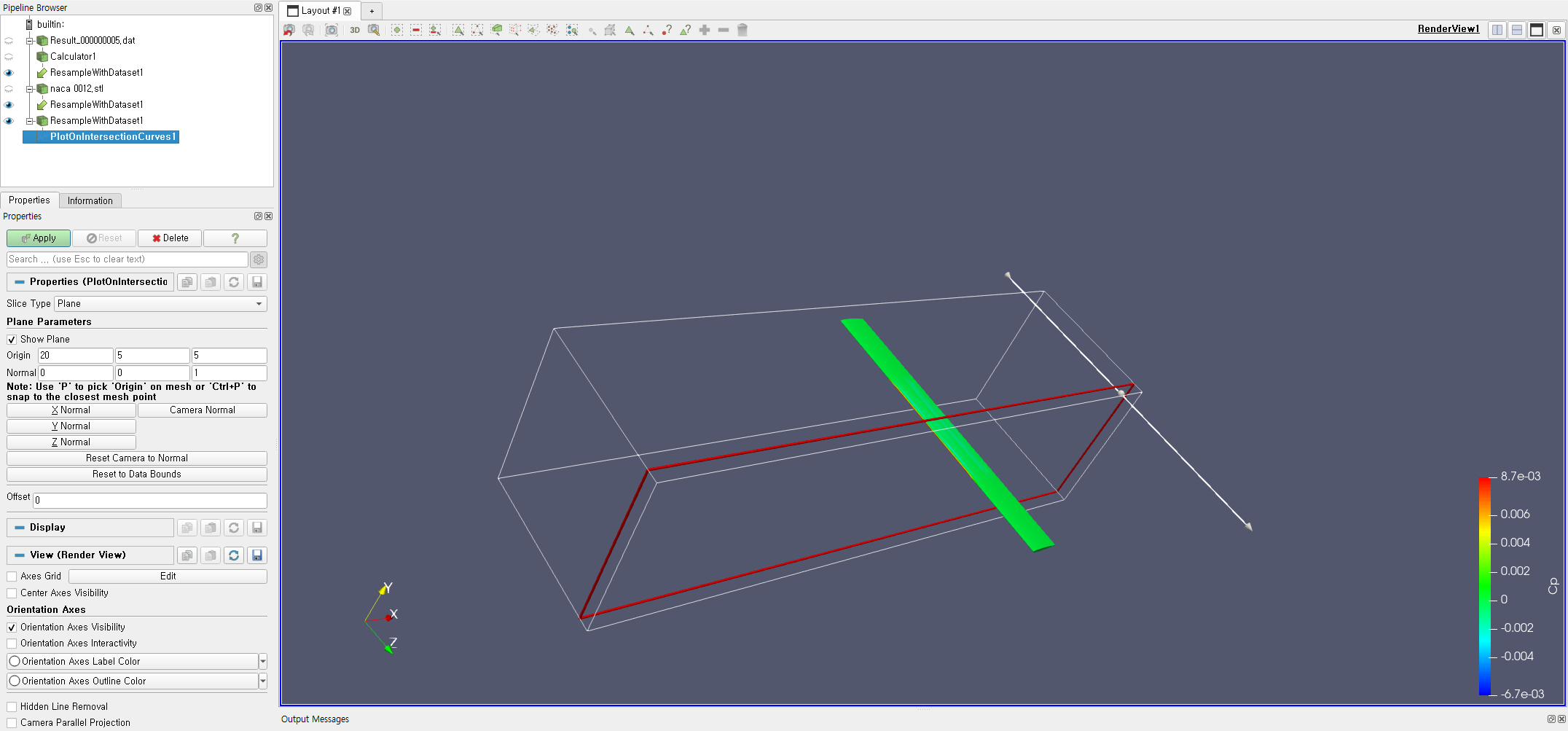This screenshot has width=1568, height=731.
Task: Select Calculator1 in the pipeline browser
Action: pyautogui.click(x=73, y=57)
